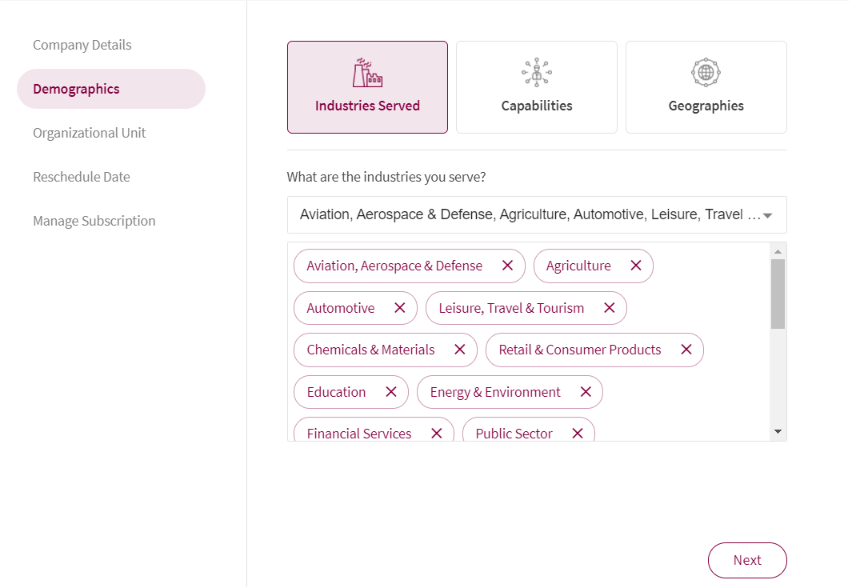The image size is (849, 587).
Task: Delete the Automotive chip via X
Action: (x=400, y=308)
